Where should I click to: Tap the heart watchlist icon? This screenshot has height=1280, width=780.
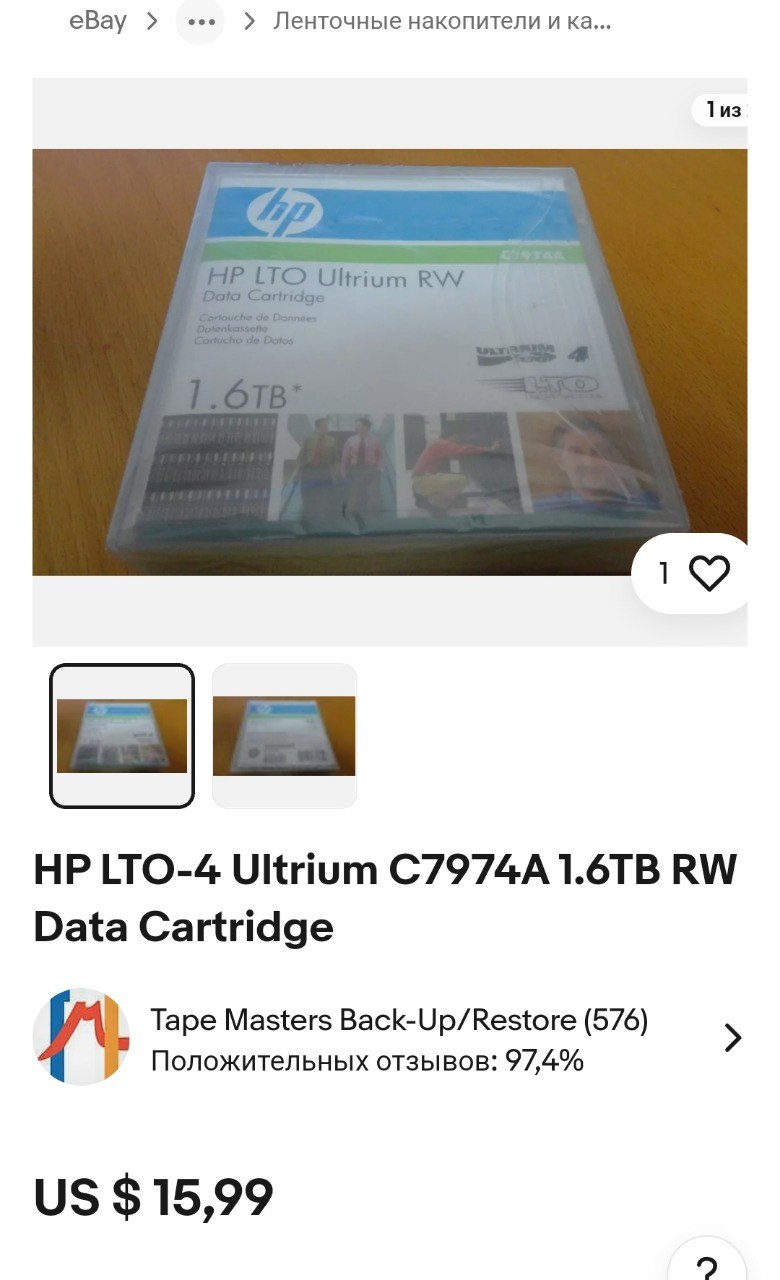coord(710,574)
